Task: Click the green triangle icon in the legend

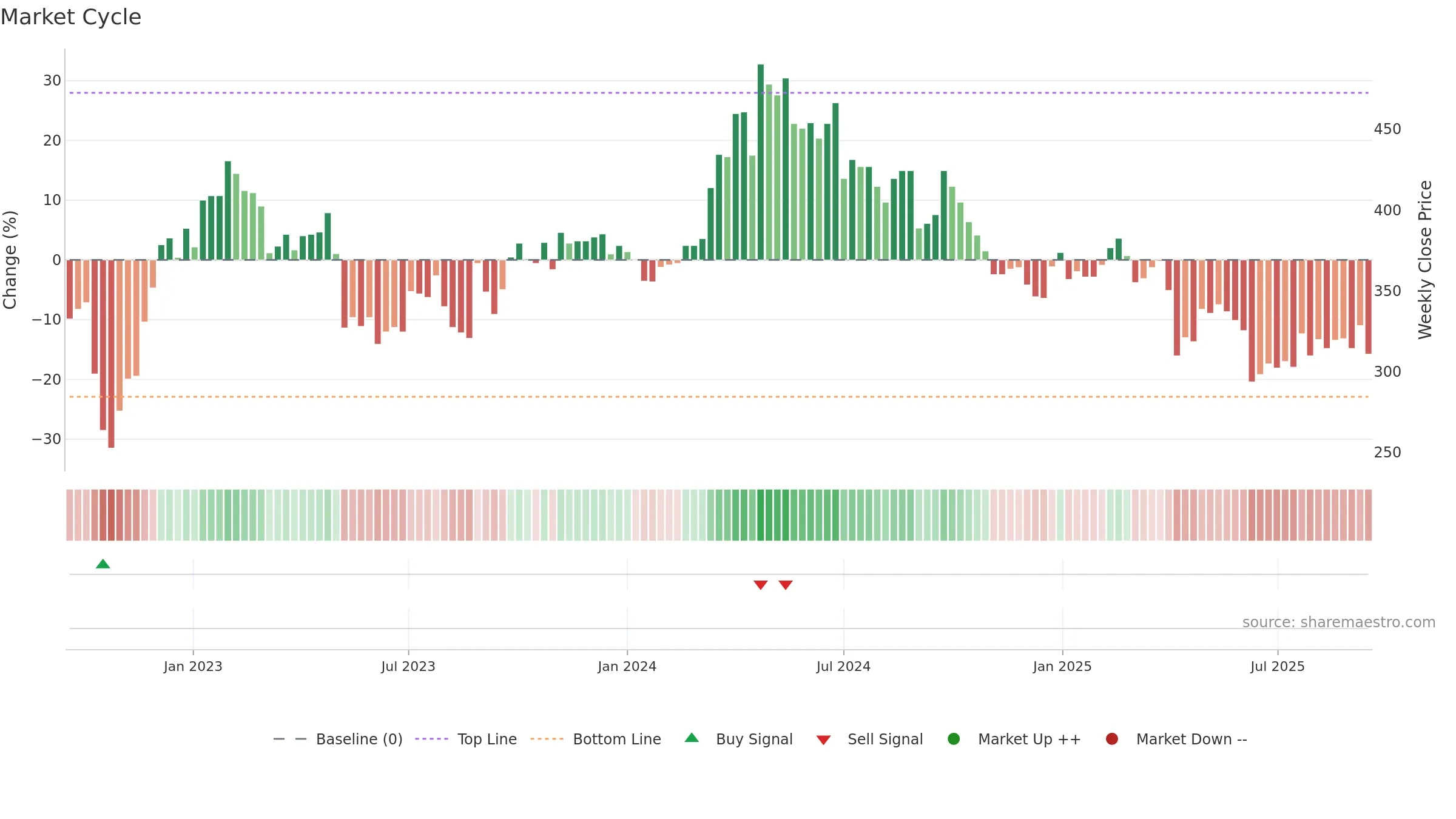Action: (x=692, y=738)
